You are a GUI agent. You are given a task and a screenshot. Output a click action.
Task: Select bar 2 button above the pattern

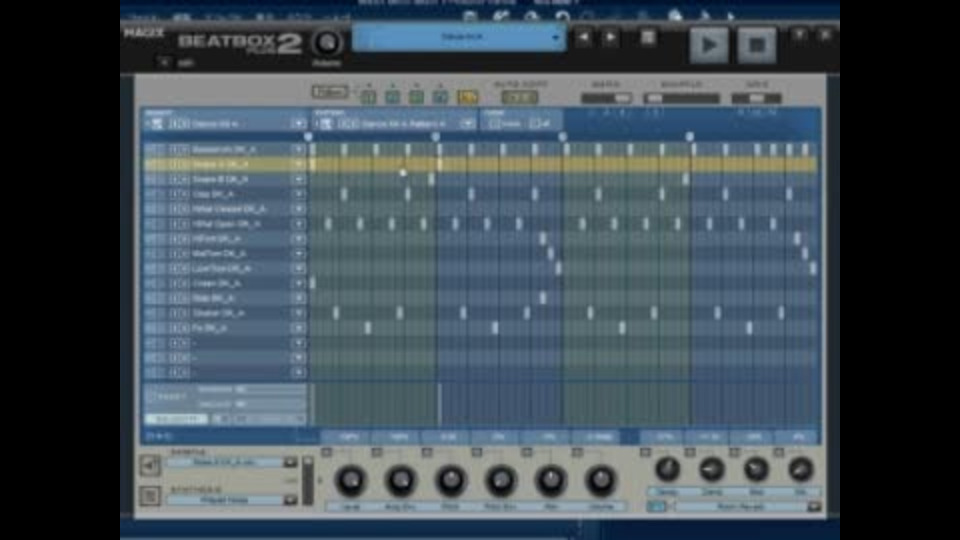392,97
